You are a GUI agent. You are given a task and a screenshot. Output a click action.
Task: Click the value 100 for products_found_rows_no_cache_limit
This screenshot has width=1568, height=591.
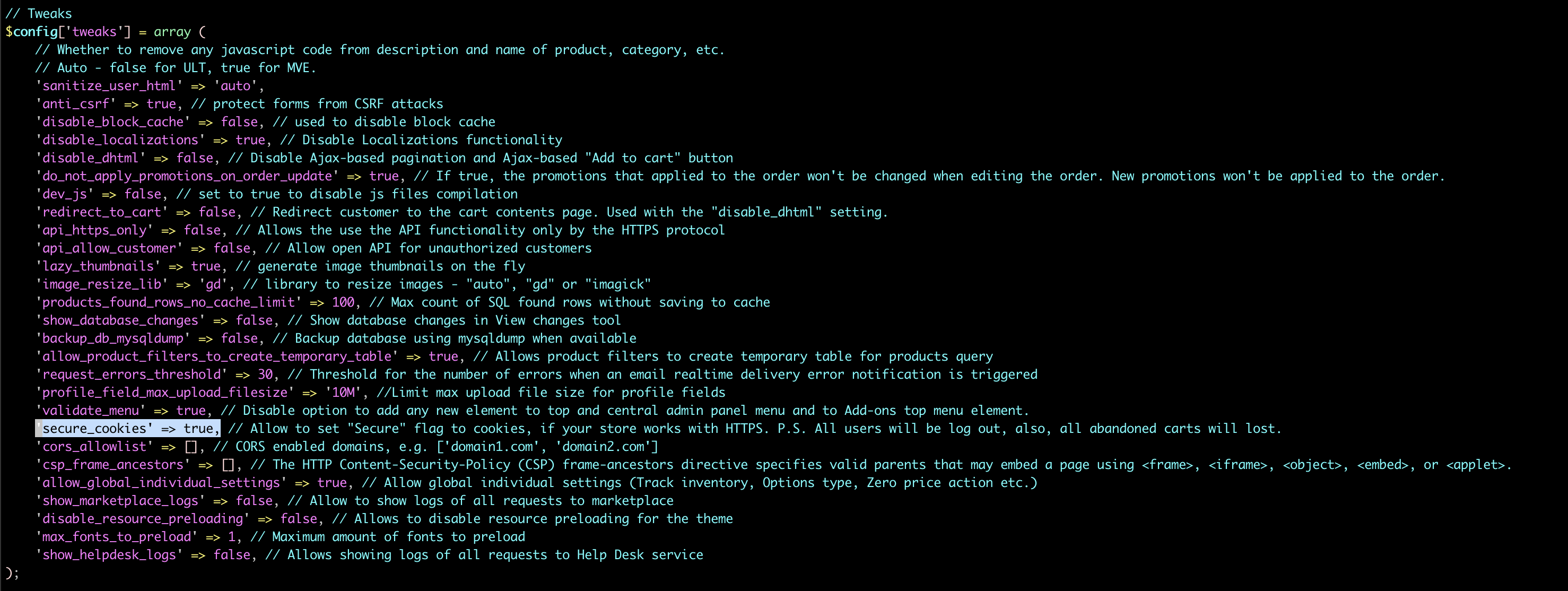(343, 302)
